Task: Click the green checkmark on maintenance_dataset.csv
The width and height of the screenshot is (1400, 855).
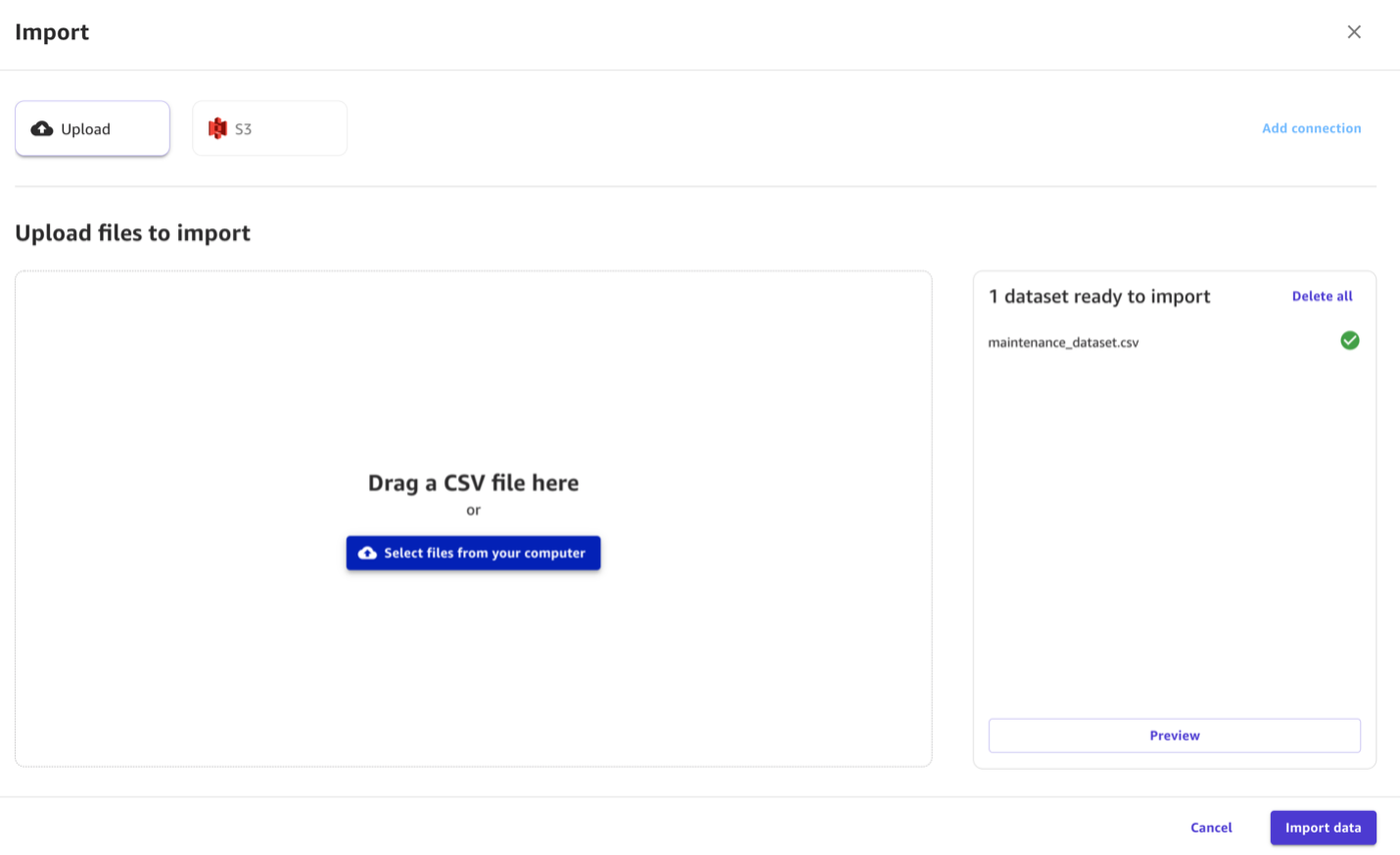Action: pos(1349,340)
